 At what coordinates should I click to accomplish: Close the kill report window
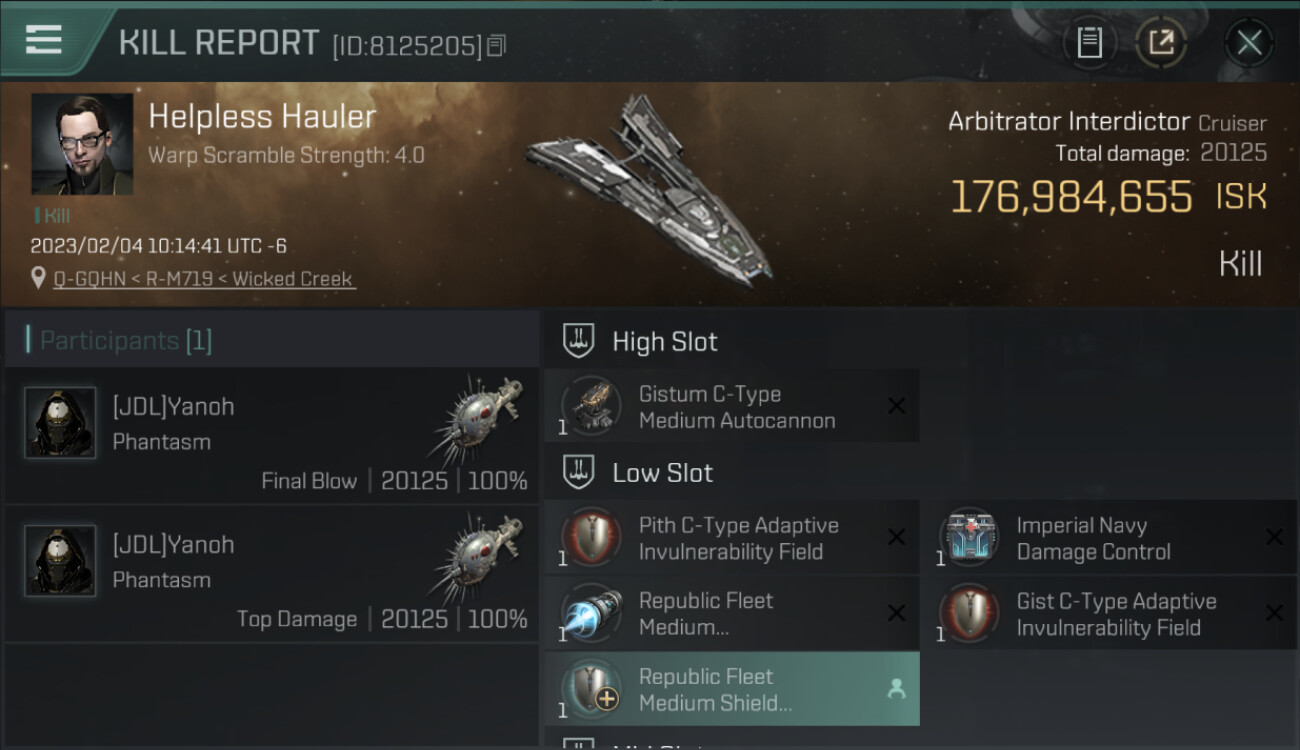coord(1249,43)
